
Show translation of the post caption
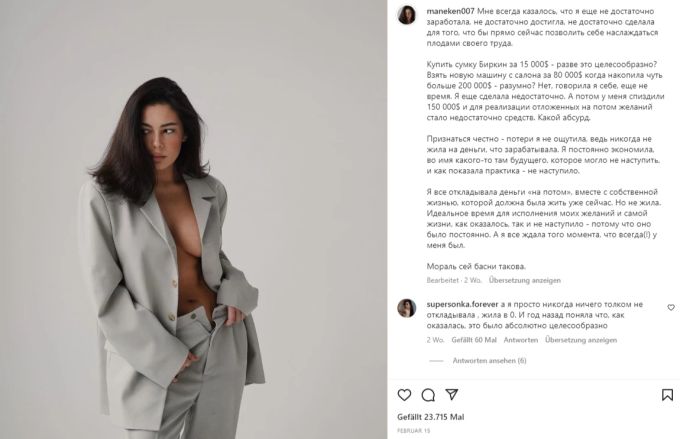coord(525,280)
